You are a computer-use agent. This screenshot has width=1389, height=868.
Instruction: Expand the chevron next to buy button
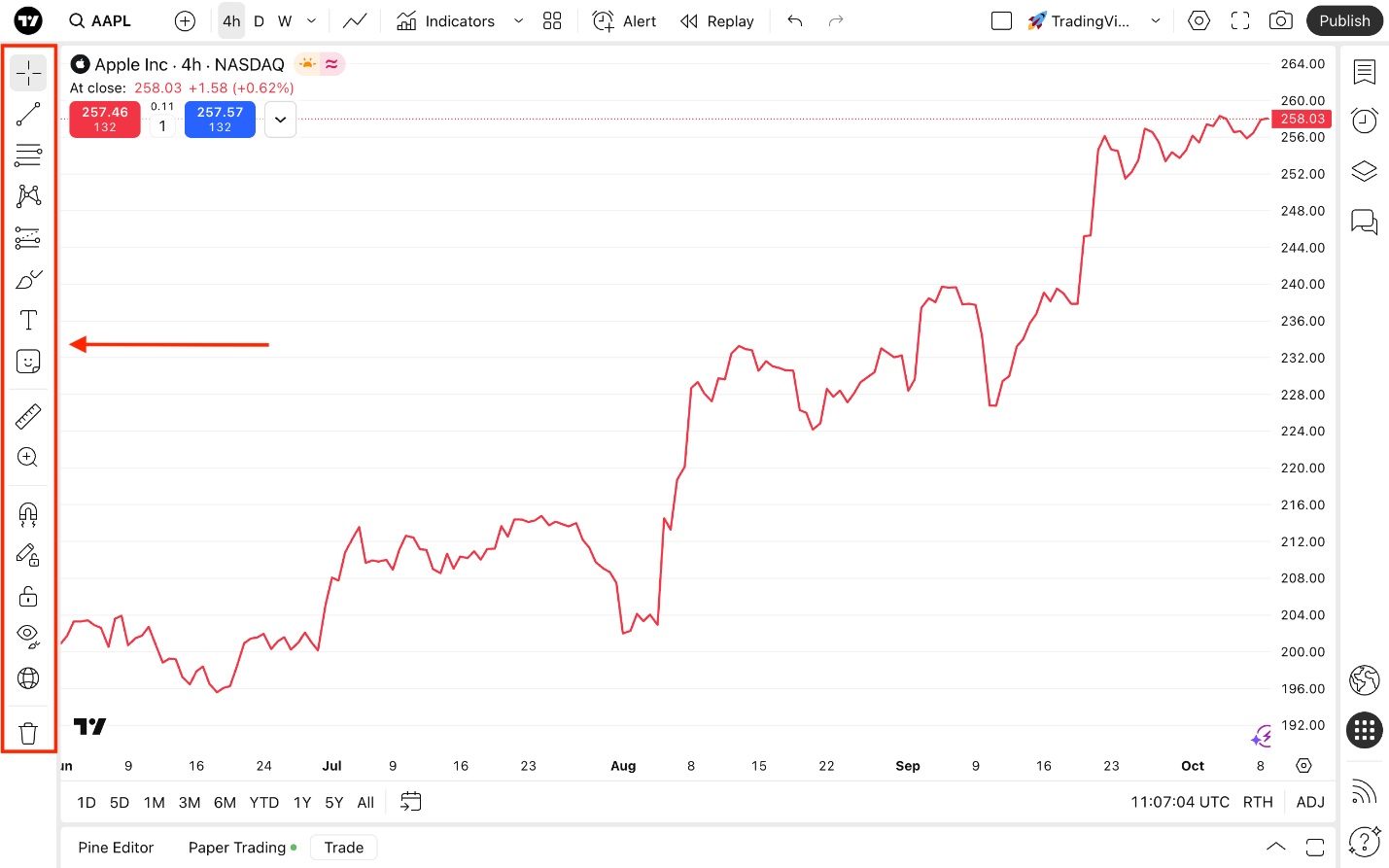click(280, 120)
